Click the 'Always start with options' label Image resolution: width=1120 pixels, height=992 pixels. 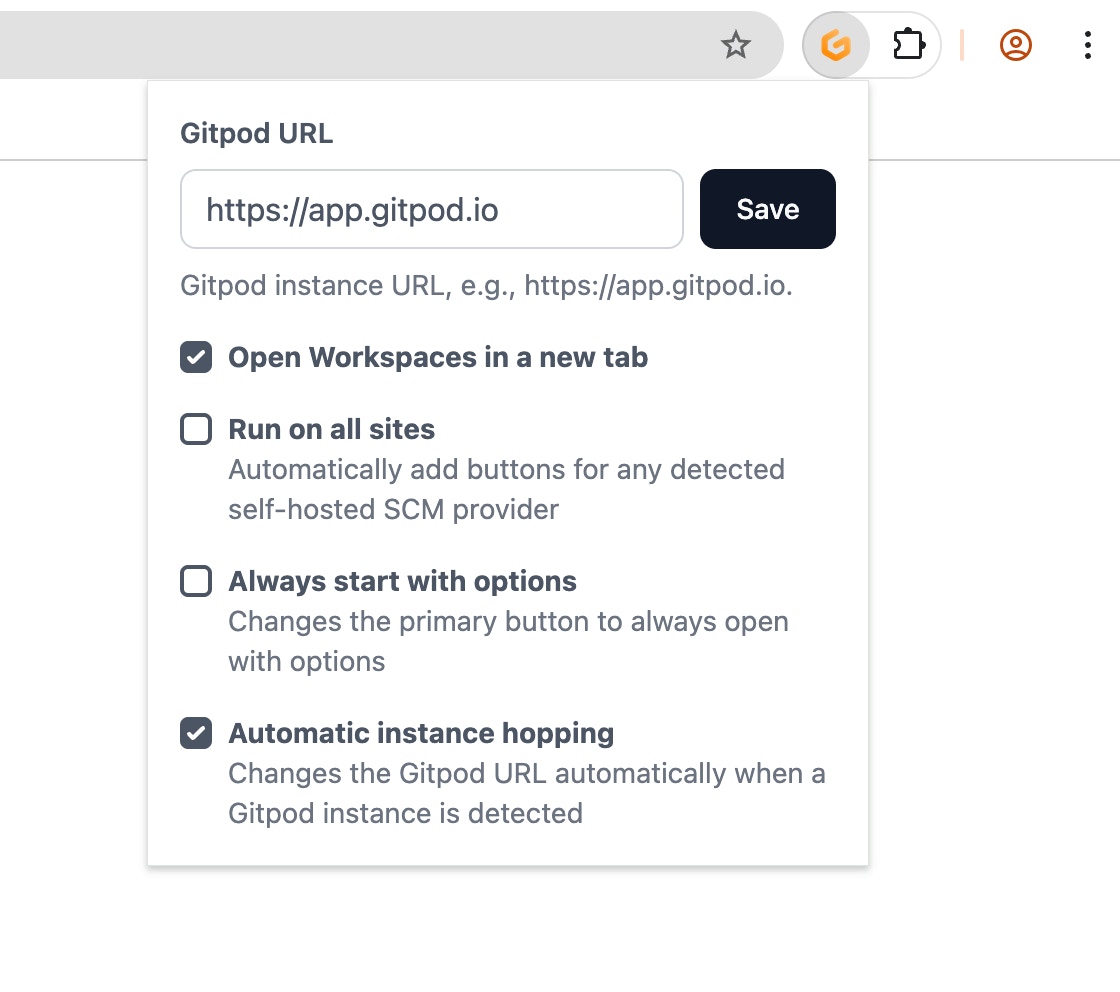tap(402, 581)
